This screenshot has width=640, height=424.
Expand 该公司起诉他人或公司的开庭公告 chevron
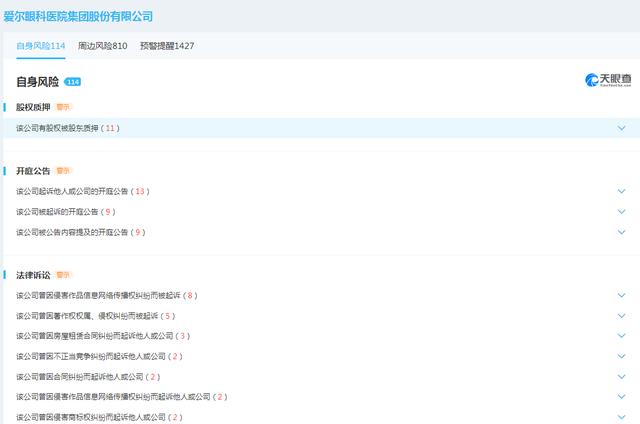tap(621, 191)
